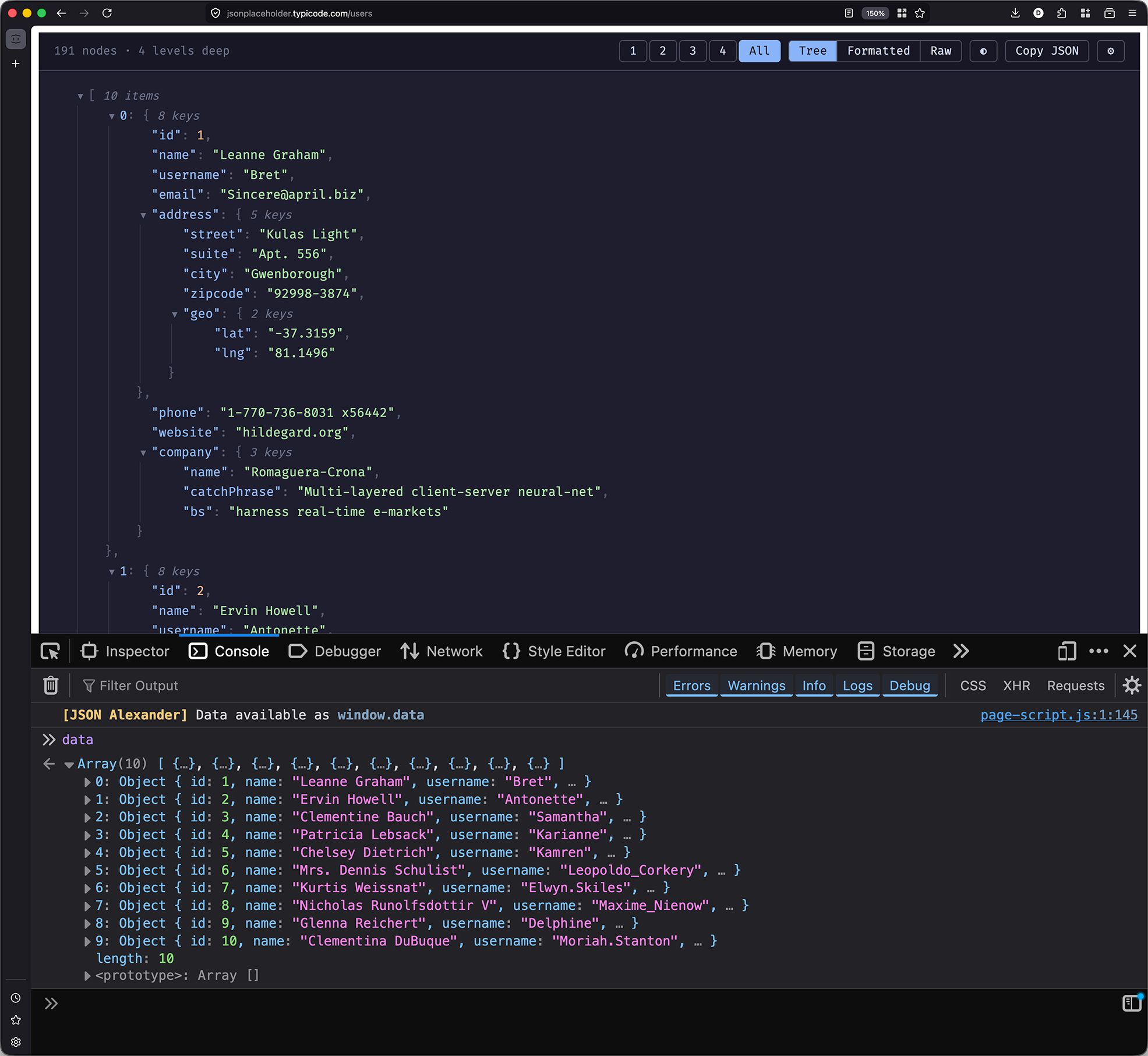
Task: Enable the Requests console filter
Action: pos(1076,686)
